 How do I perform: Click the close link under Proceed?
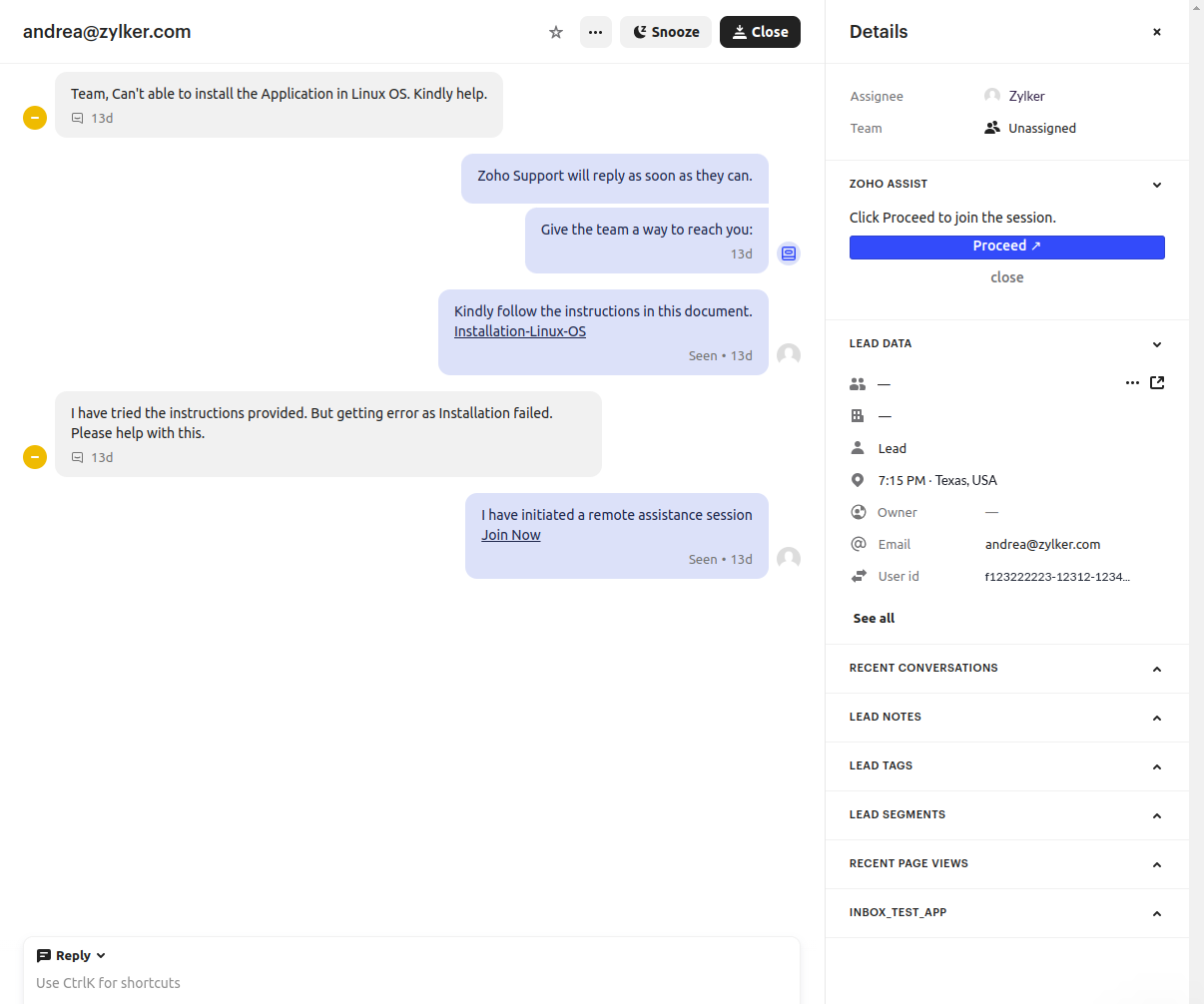point(1006,277)
